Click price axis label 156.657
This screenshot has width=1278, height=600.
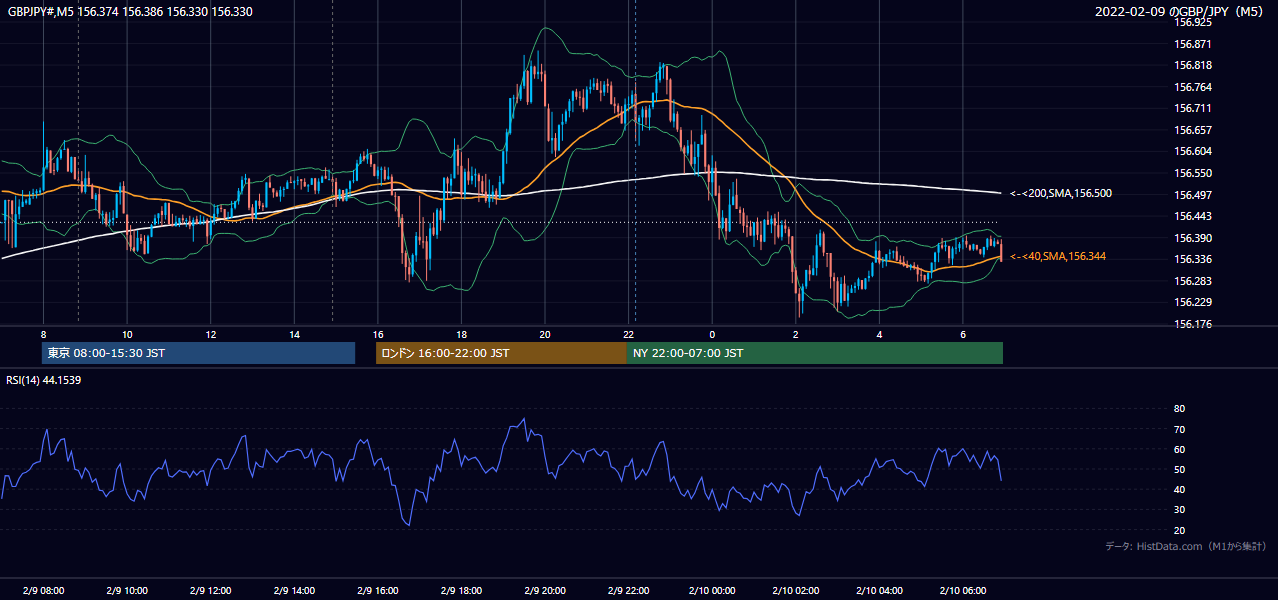tap(1193, 130)
